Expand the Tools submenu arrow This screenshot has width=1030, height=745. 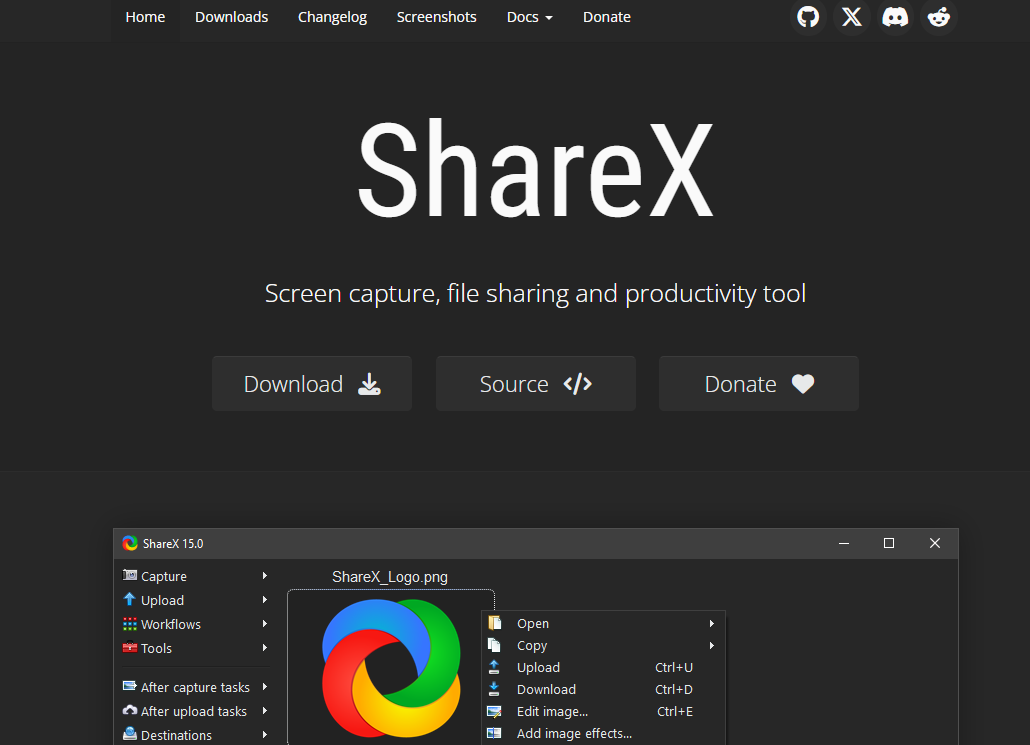tap(265, 648)
